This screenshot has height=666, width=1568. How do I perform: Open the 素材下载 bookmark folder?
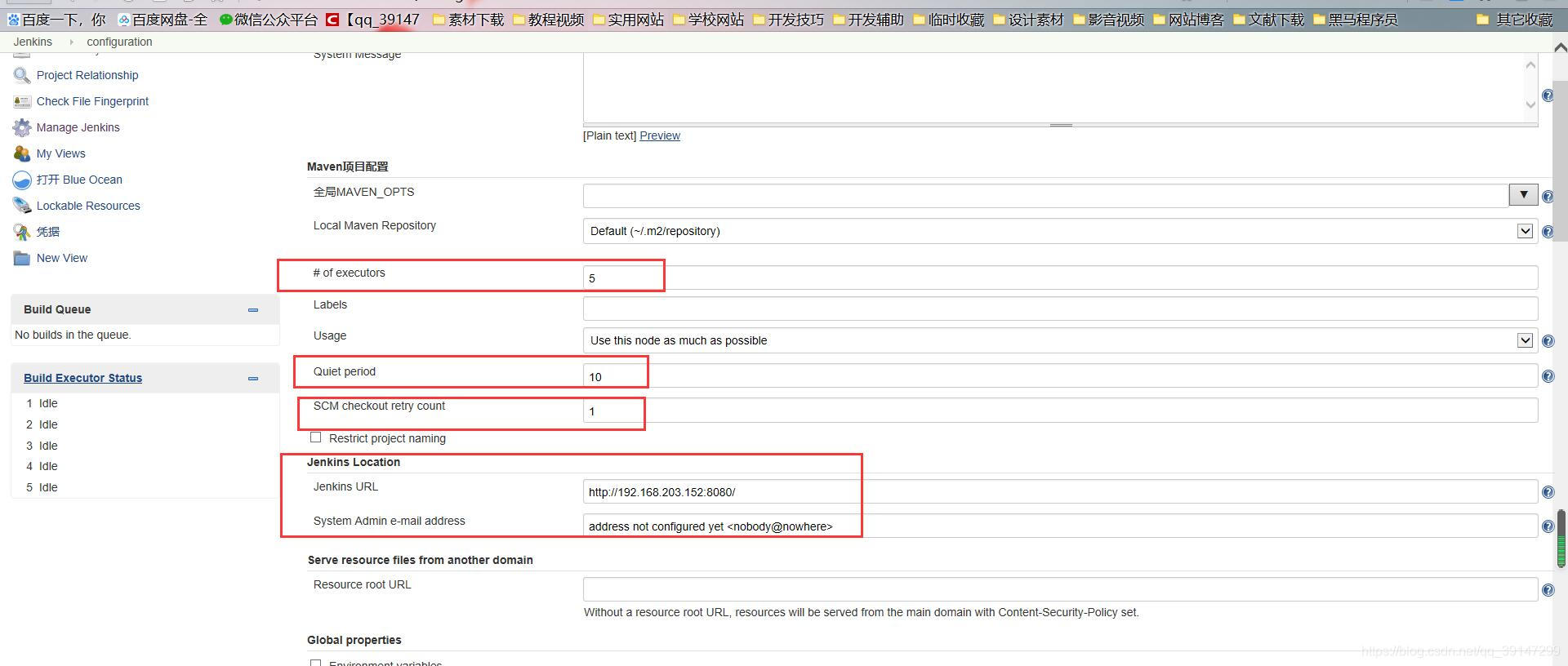(x=469, y=20)
